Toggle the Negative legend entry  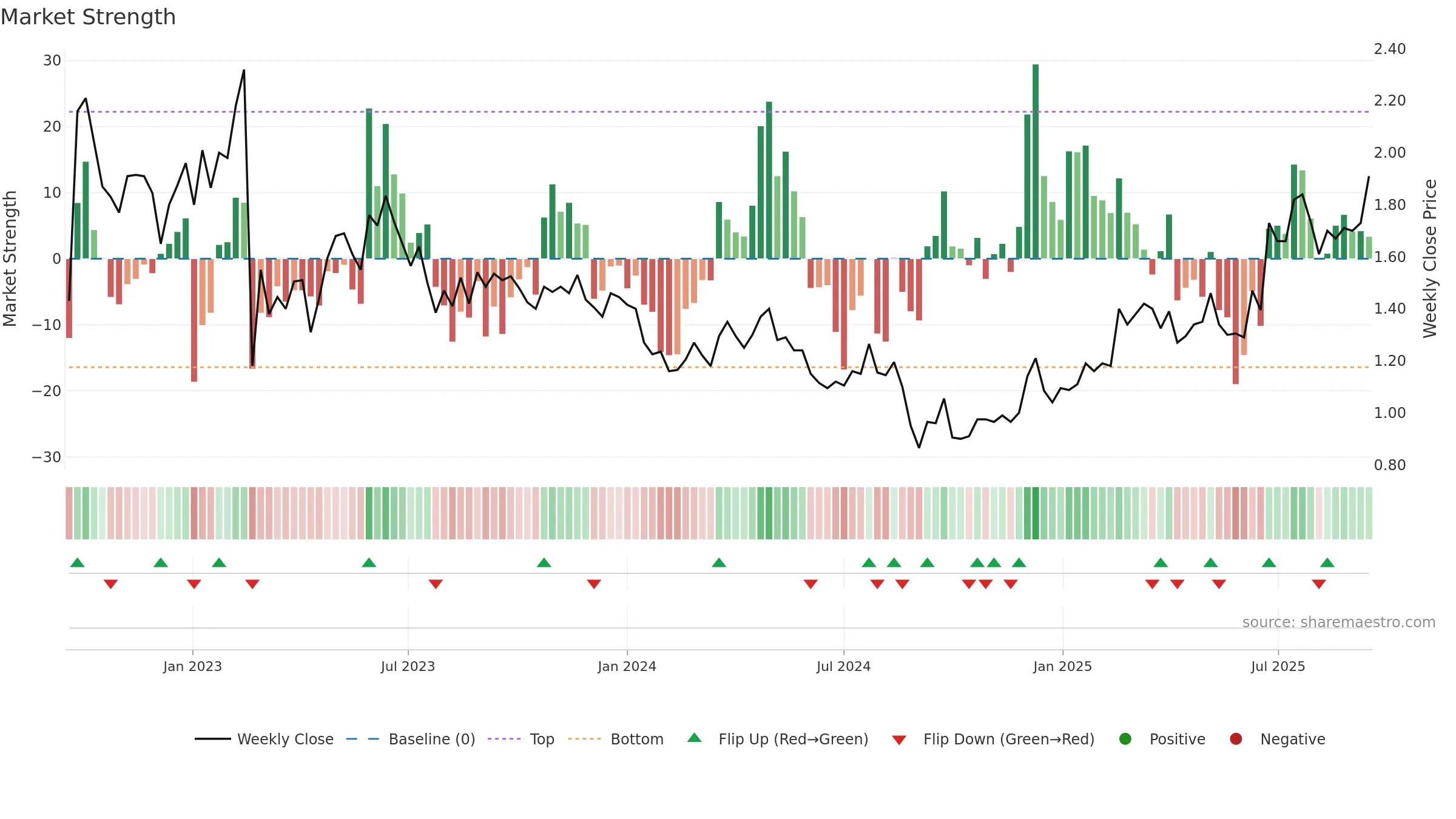1277,739
